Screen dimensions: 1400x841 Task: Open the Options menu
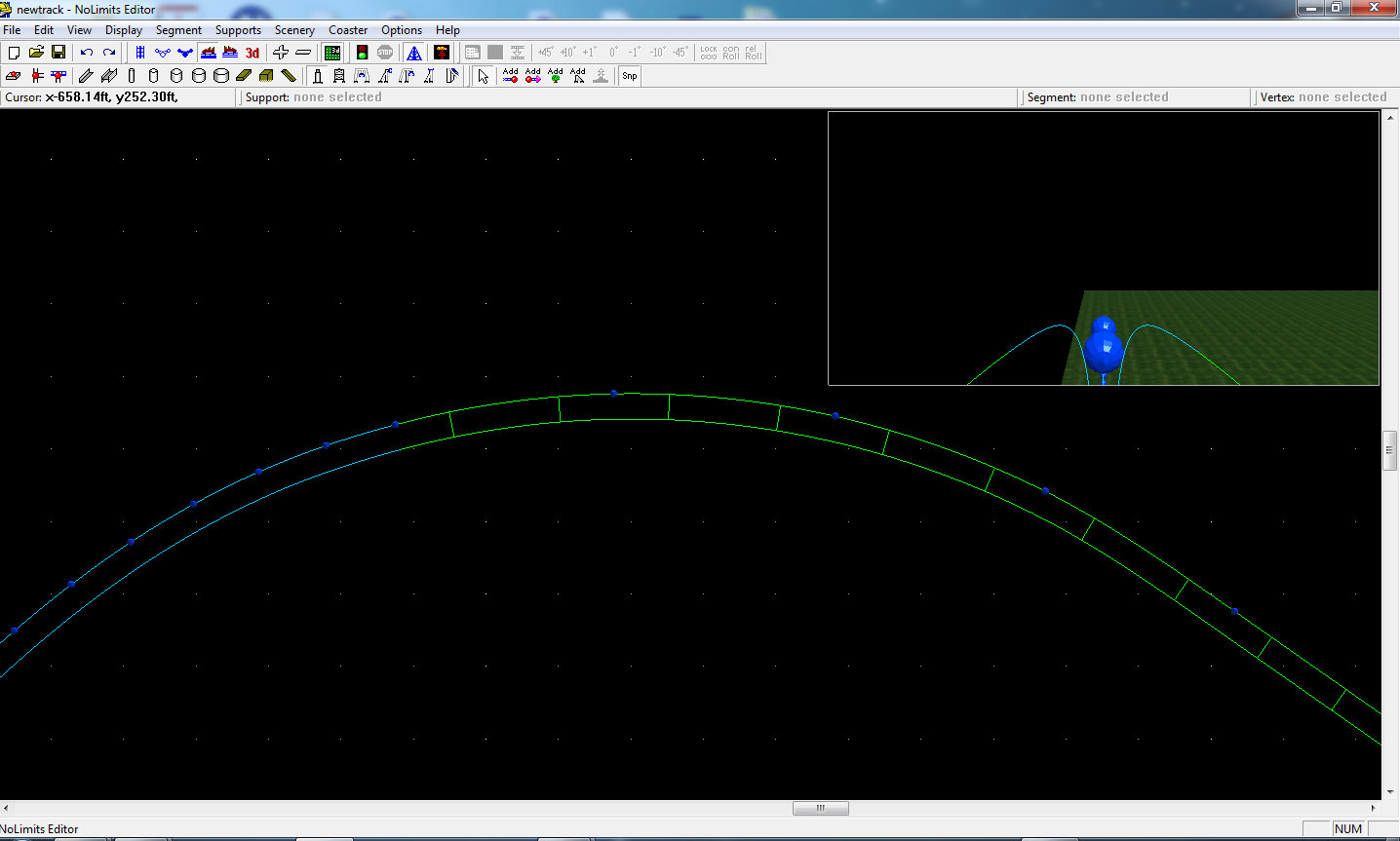[x=402, y=30]
